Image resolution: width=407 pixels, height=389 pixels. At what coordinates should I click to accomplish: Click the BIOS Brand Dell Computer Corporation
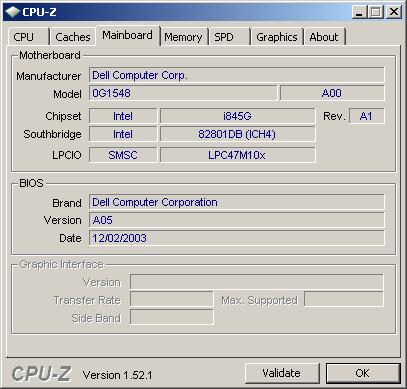point(237,202)
